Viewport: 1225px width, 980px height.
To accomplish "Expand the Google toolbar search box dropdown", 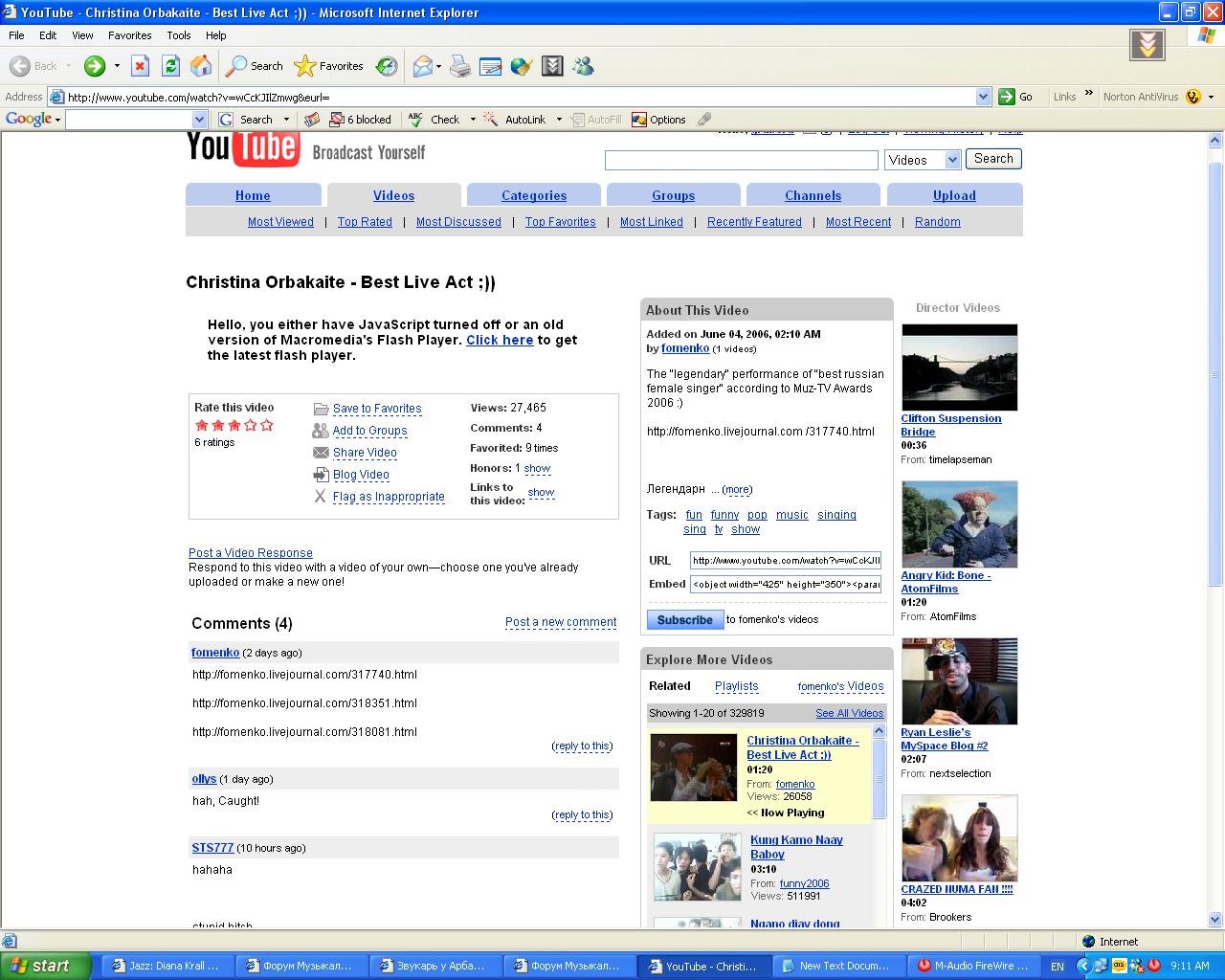I will coord(199,120).
